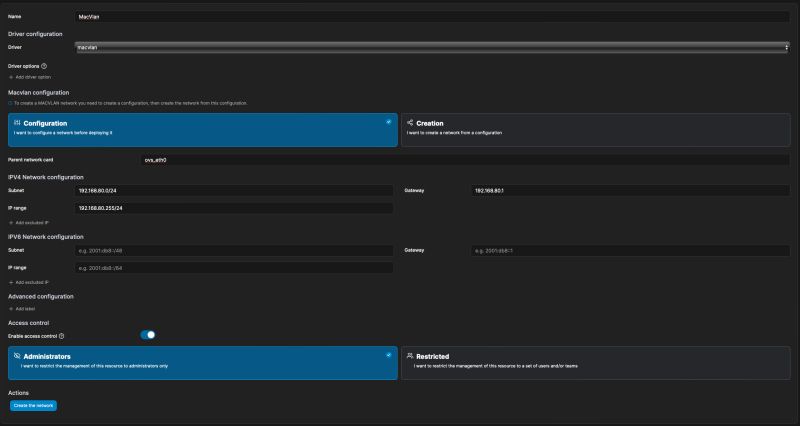Click the Enable access control help icon
The width and height of the screenshot is (800, 426).
[62, 336]
